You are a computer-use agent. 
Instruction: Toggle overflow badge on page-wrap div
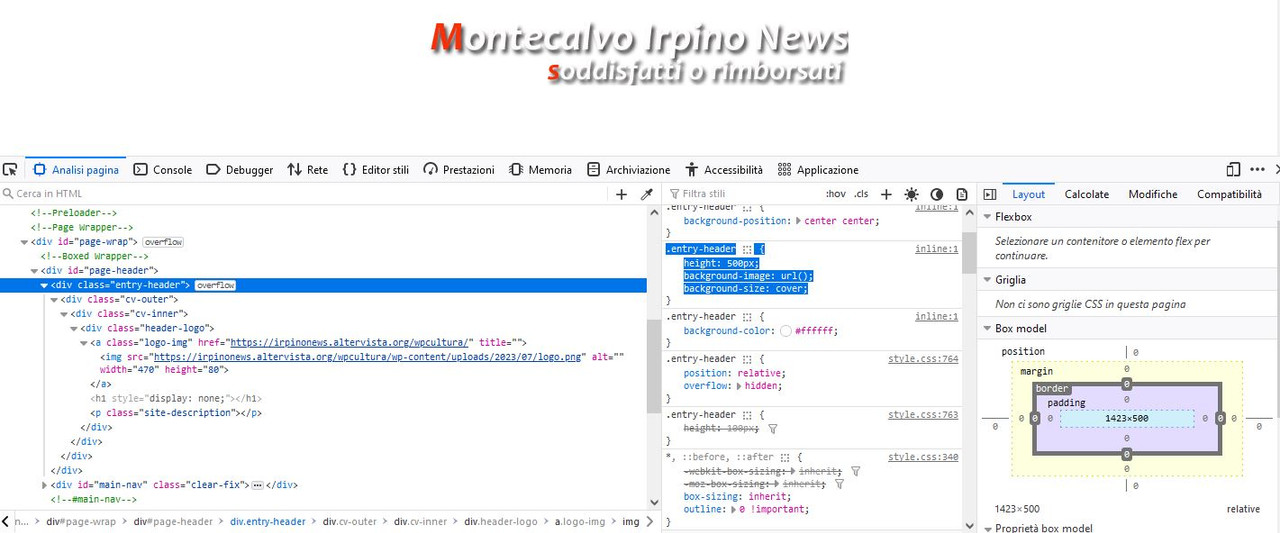tap(163, 242)
